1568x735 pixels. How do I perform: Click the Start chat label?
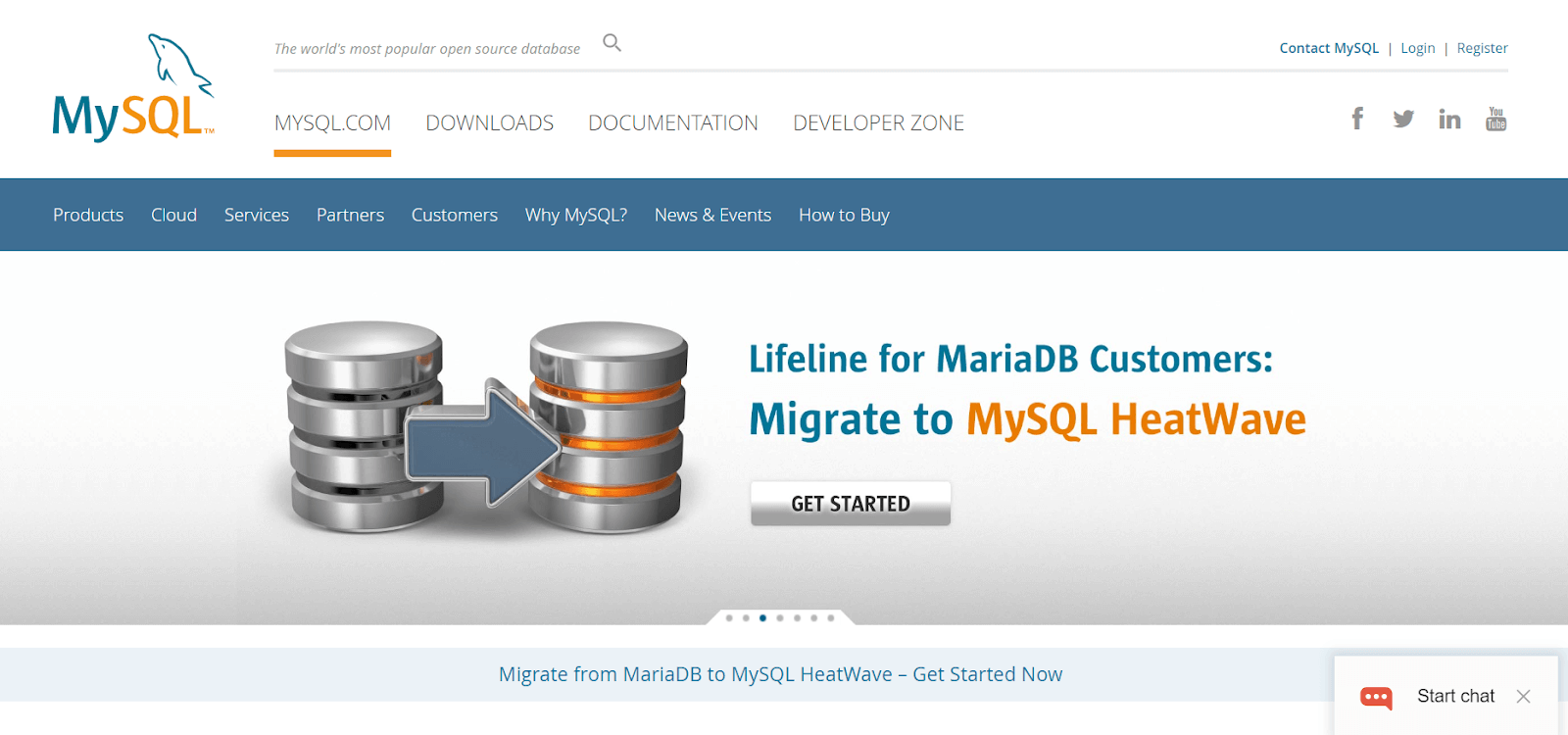pyautogui.click(x=1456, y=696)
